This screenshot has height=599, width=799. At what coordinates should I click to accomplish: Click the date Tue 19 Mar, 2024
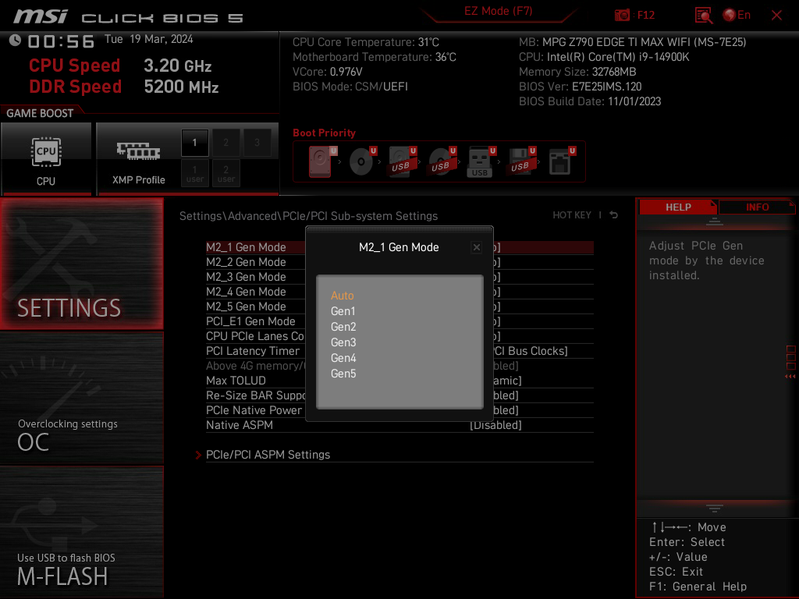149,39
